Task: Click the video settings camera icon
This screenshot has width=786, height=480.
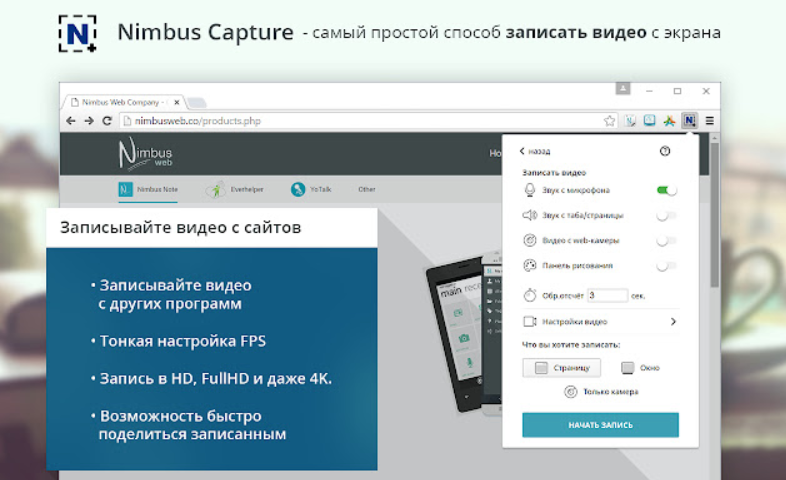Action: (x=530, y=321)
